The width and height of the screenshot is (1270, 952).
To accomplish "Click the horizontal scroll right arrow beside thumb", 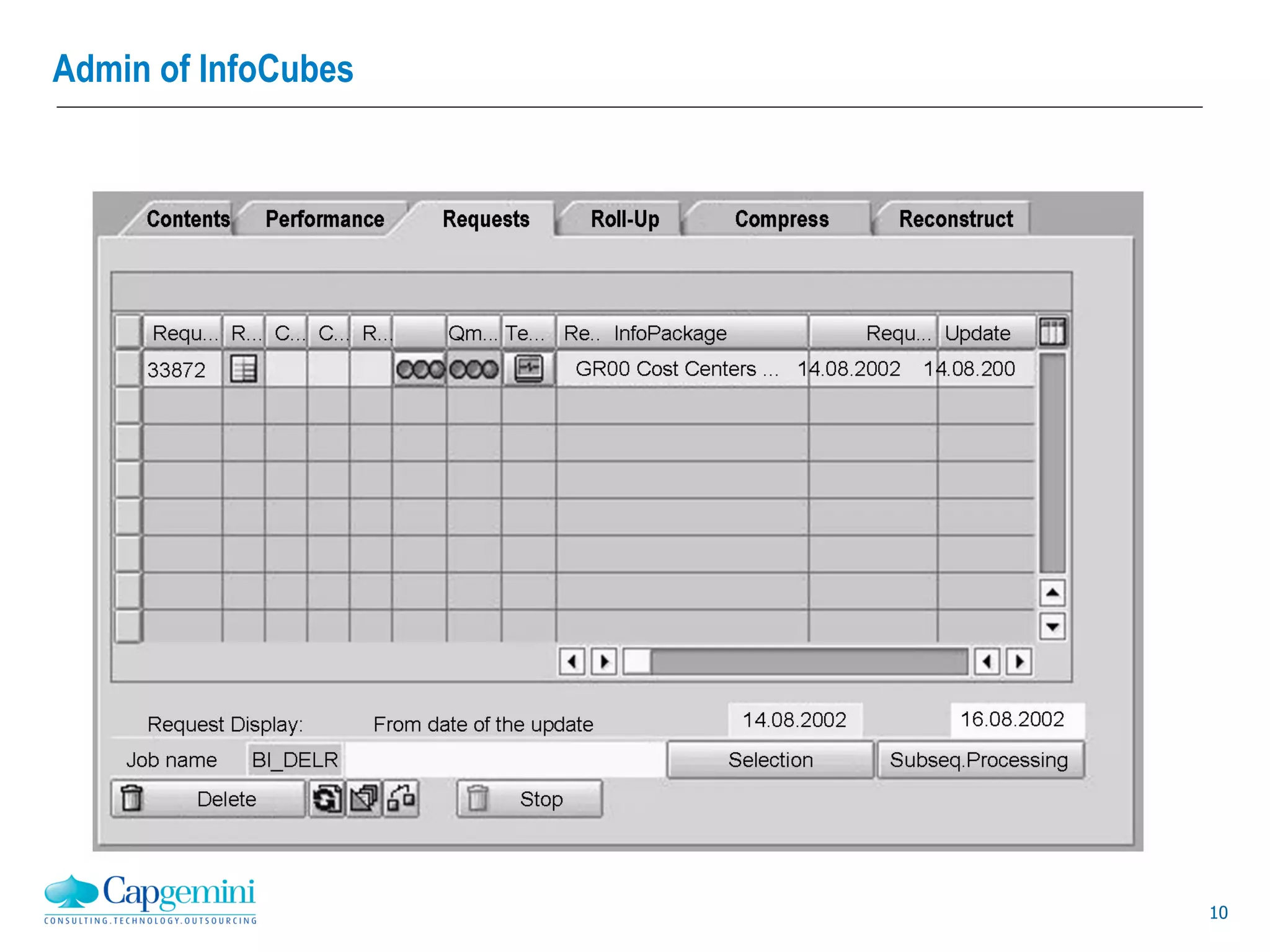I will pos(604,661).
